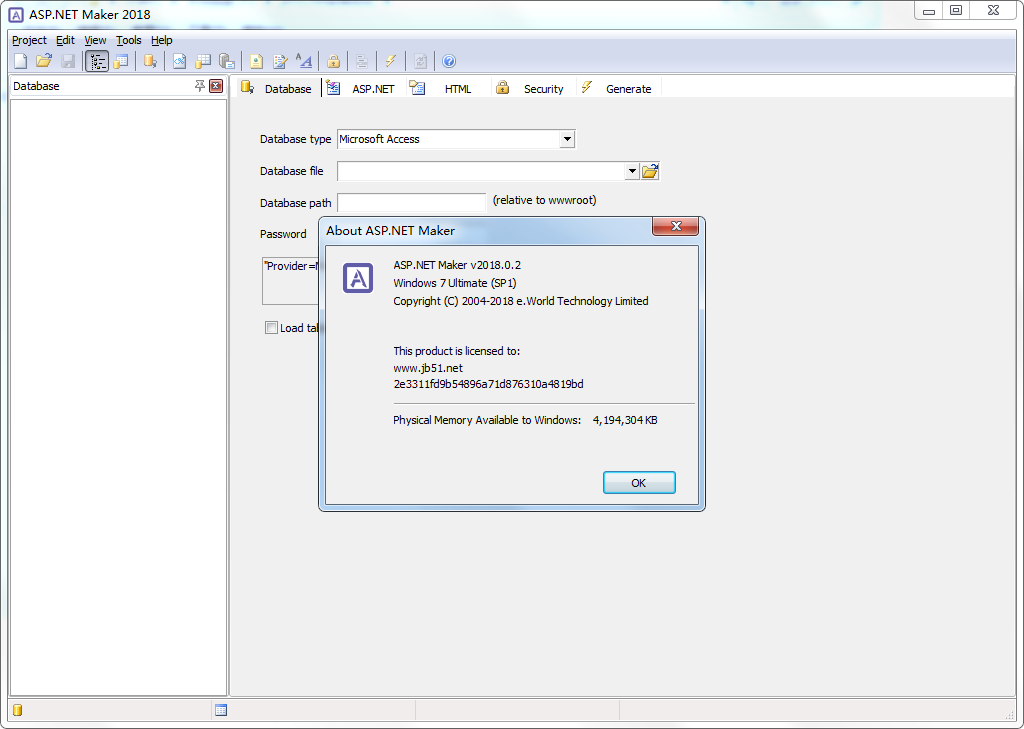Switch to the Generate tab
This screenshot has height=729, width=1024.
[616, 88]
